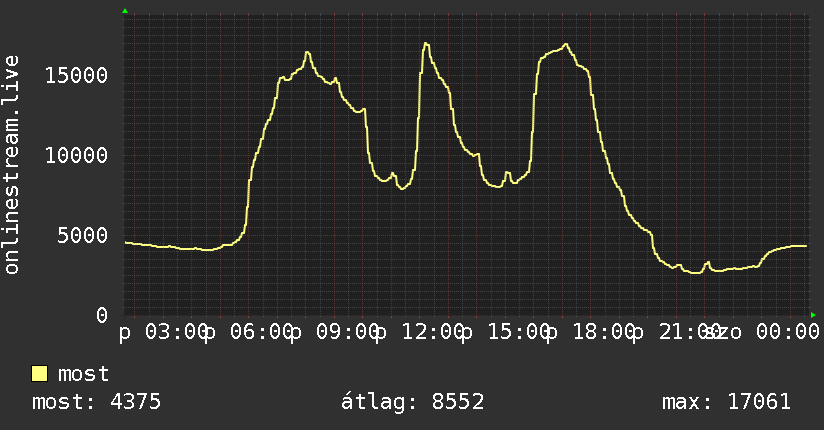The image size is (824, 430).
Task: Click the 'most: 4375' current value text
Action: click(x=96, y=402)
